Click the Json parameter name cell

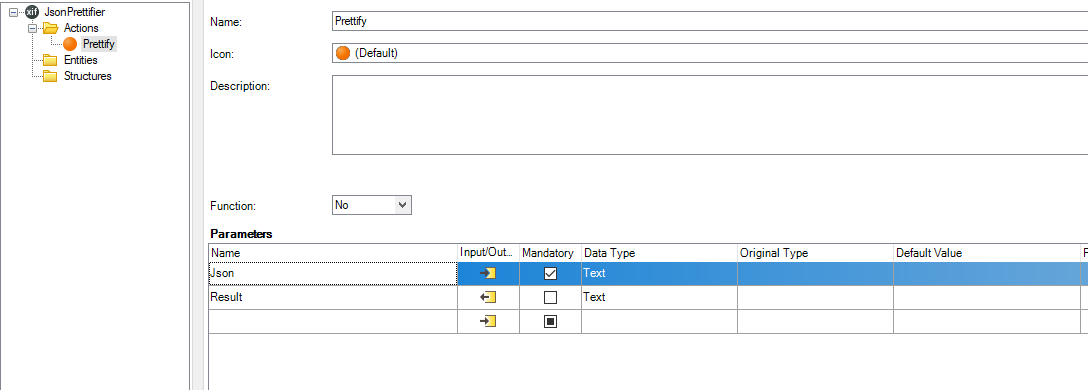pos(333,273)
